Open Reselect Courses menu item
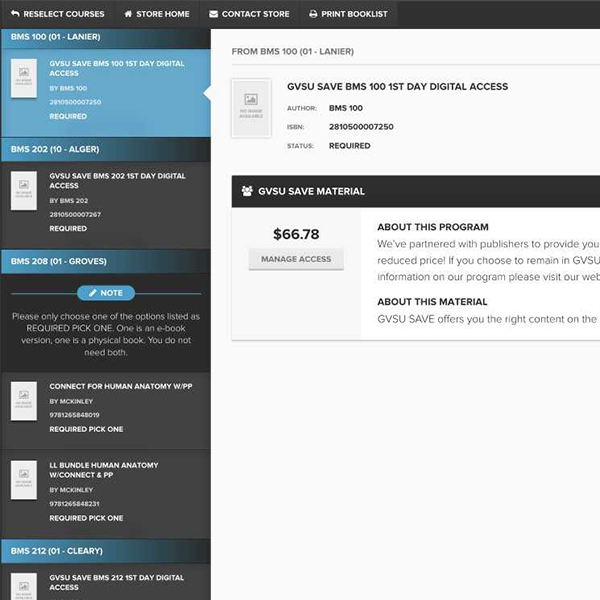Screen dimensions: 600x600 (58, 14)
